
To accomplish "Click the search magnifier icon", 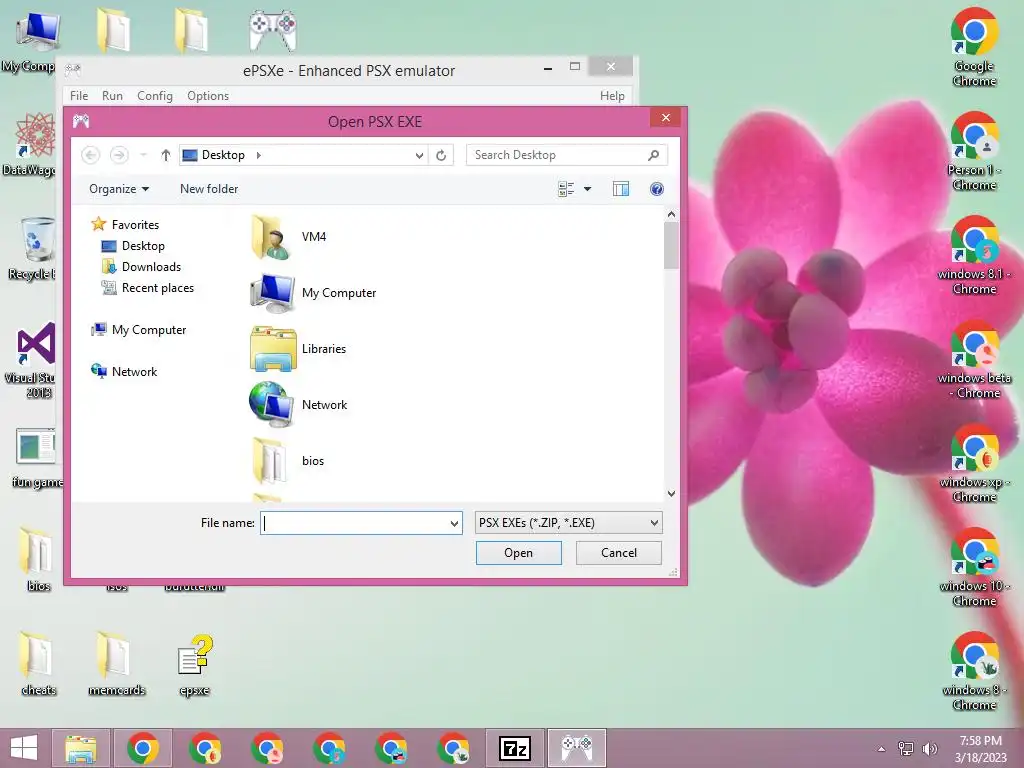I will coord(653,155).
